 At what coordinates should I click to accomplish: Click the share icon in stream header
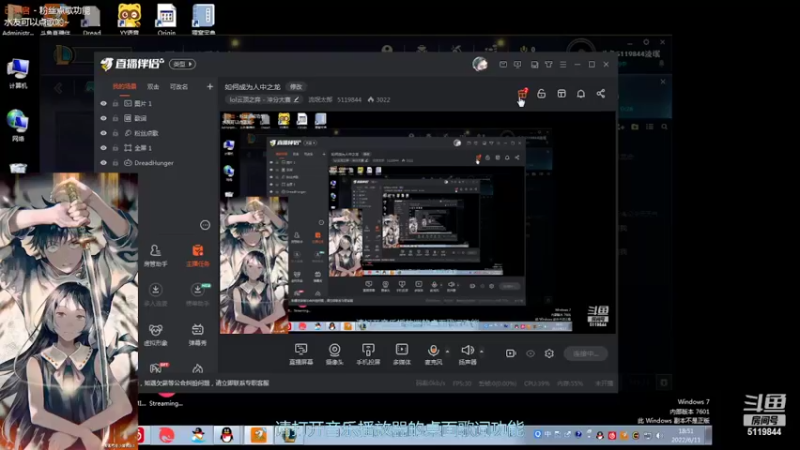[601, 94]
